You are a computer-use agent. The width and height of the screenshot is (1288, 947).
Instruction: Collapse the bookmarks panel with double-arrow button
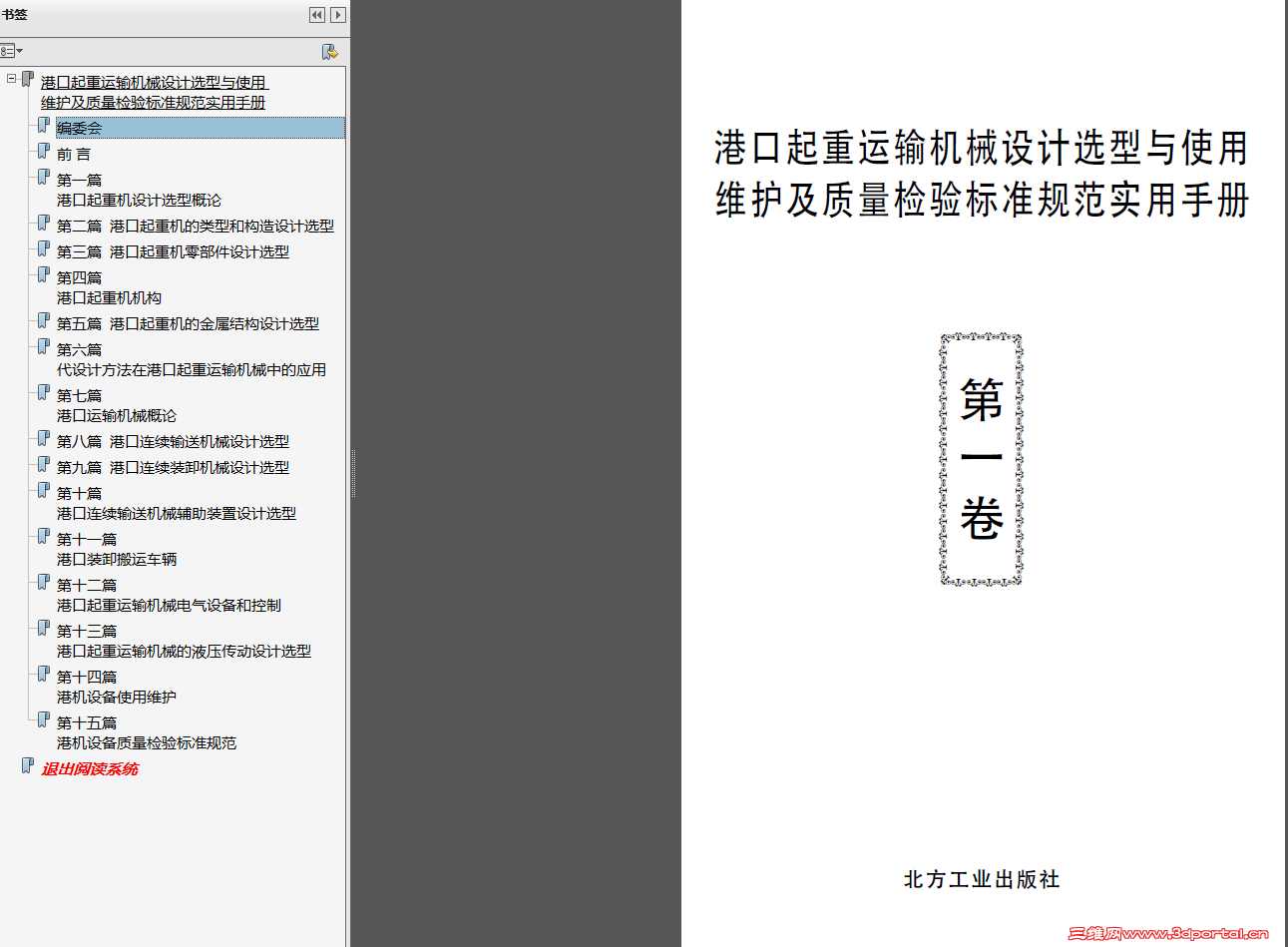[x=317, y=15]
